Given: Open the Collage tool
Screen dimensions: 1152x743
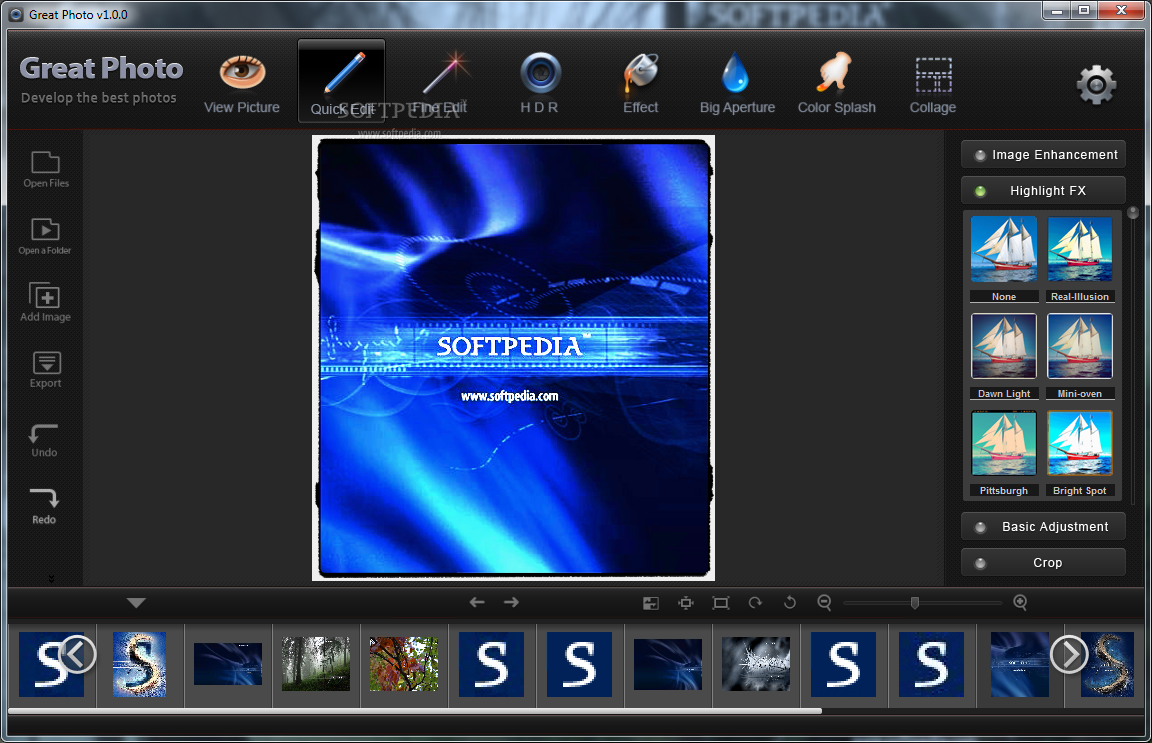Looking at the screenshot, I should pyautogui.click(x=933, y=85).
